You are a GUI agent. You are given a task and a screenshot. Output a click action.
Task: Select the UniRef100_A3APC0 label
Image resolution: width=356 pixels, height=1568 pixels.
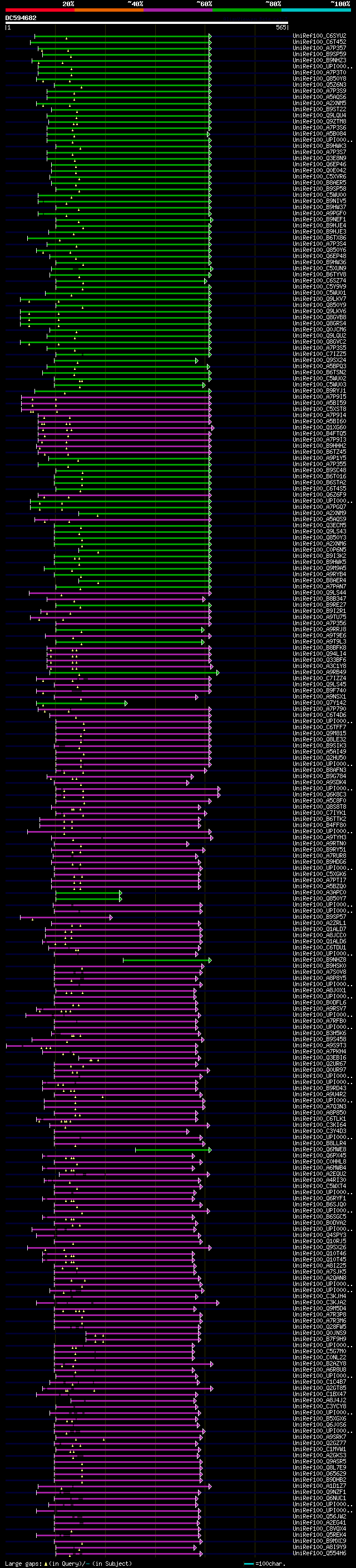(319, 893)
